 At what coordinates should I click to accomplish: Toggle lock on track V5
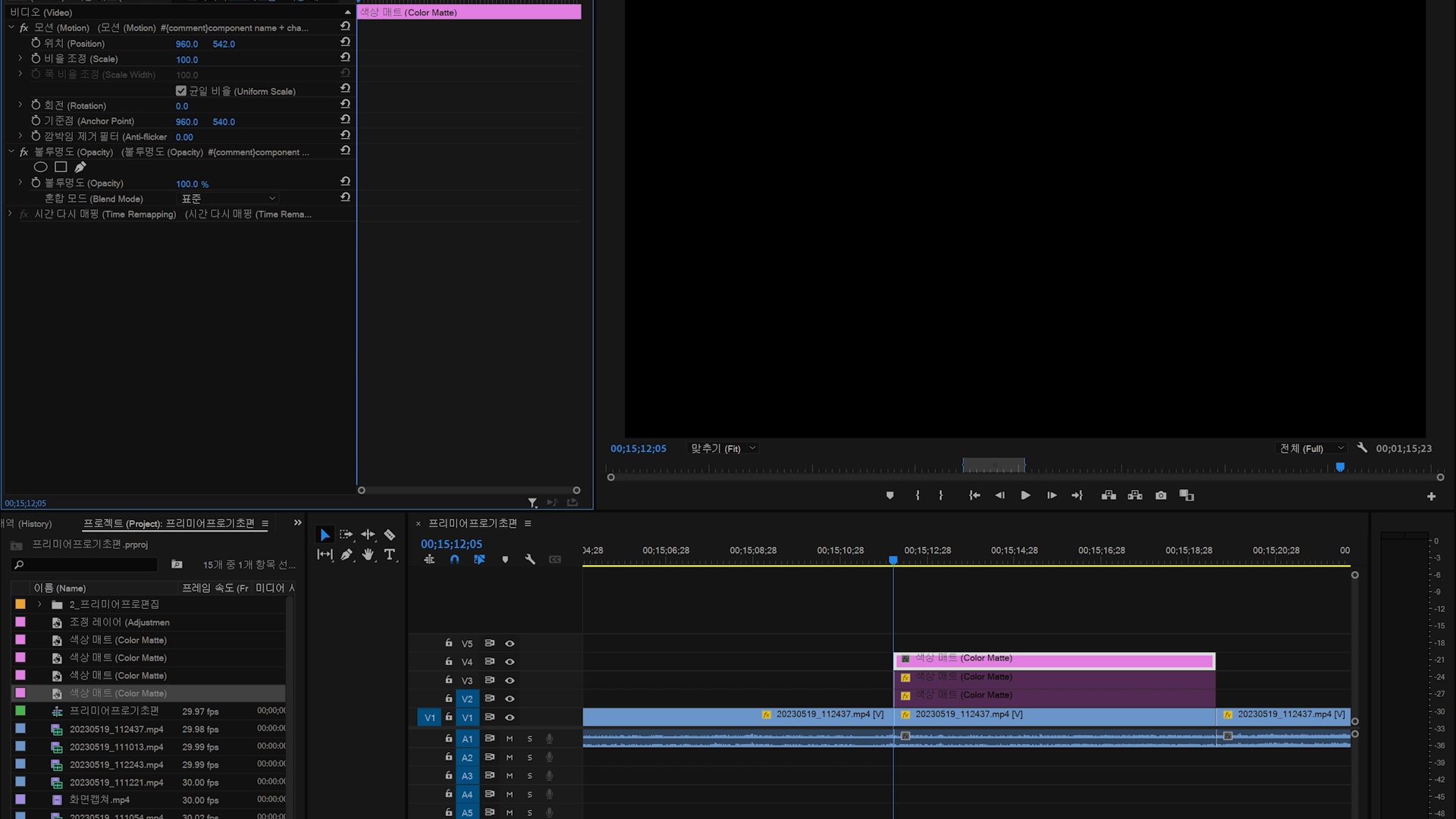(449, 643)
